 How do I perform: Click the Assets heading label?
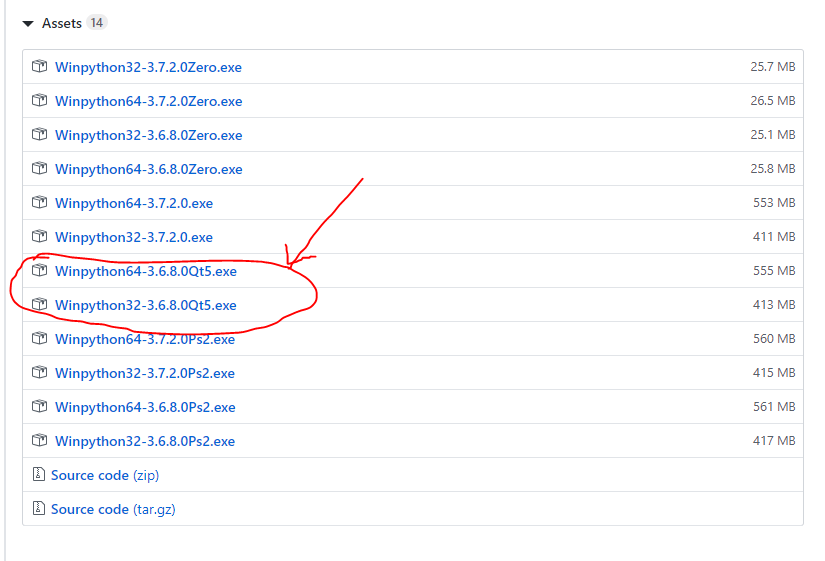[x=62, y=23]
